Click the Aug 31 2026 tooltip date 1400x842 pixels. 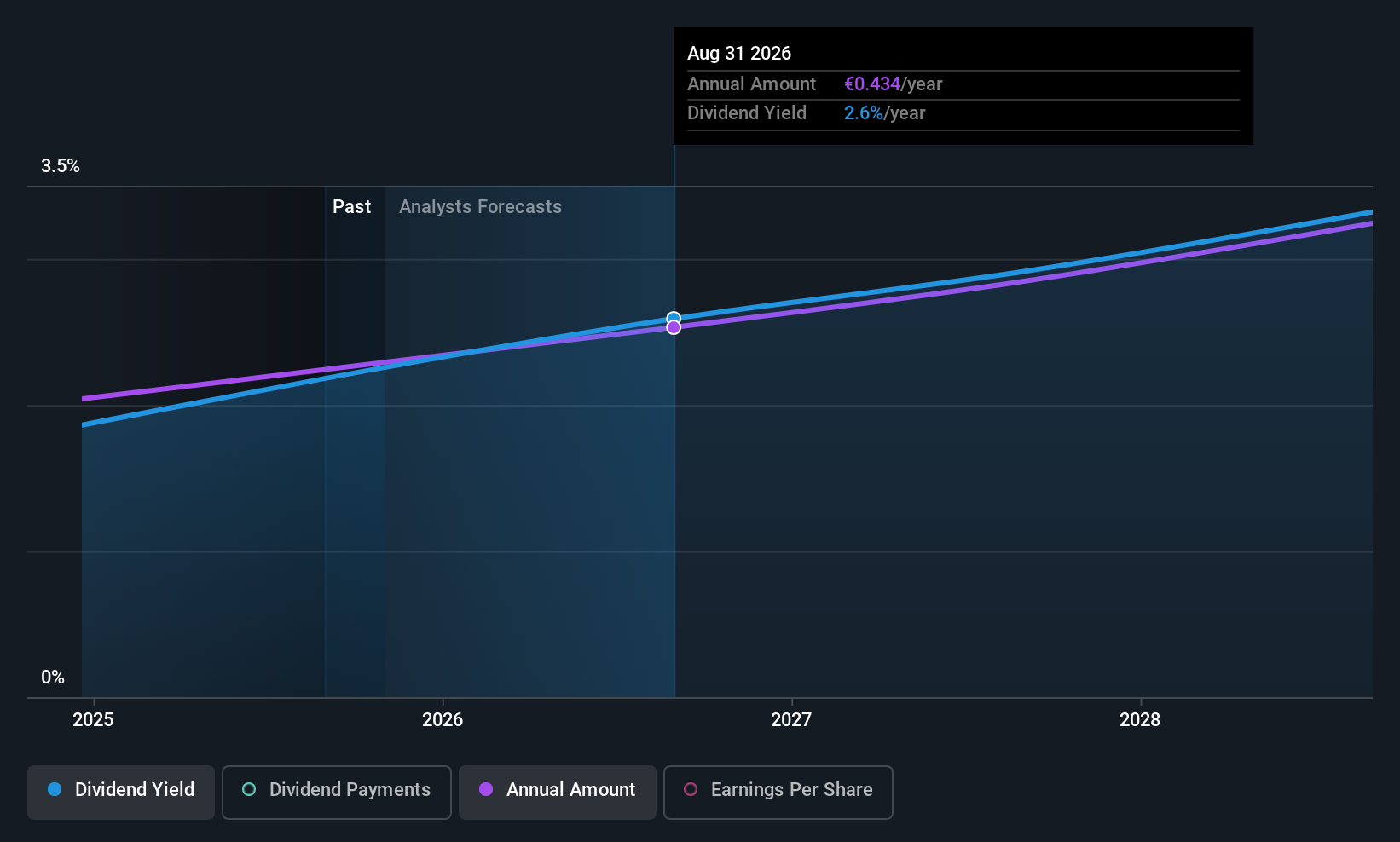739,54
